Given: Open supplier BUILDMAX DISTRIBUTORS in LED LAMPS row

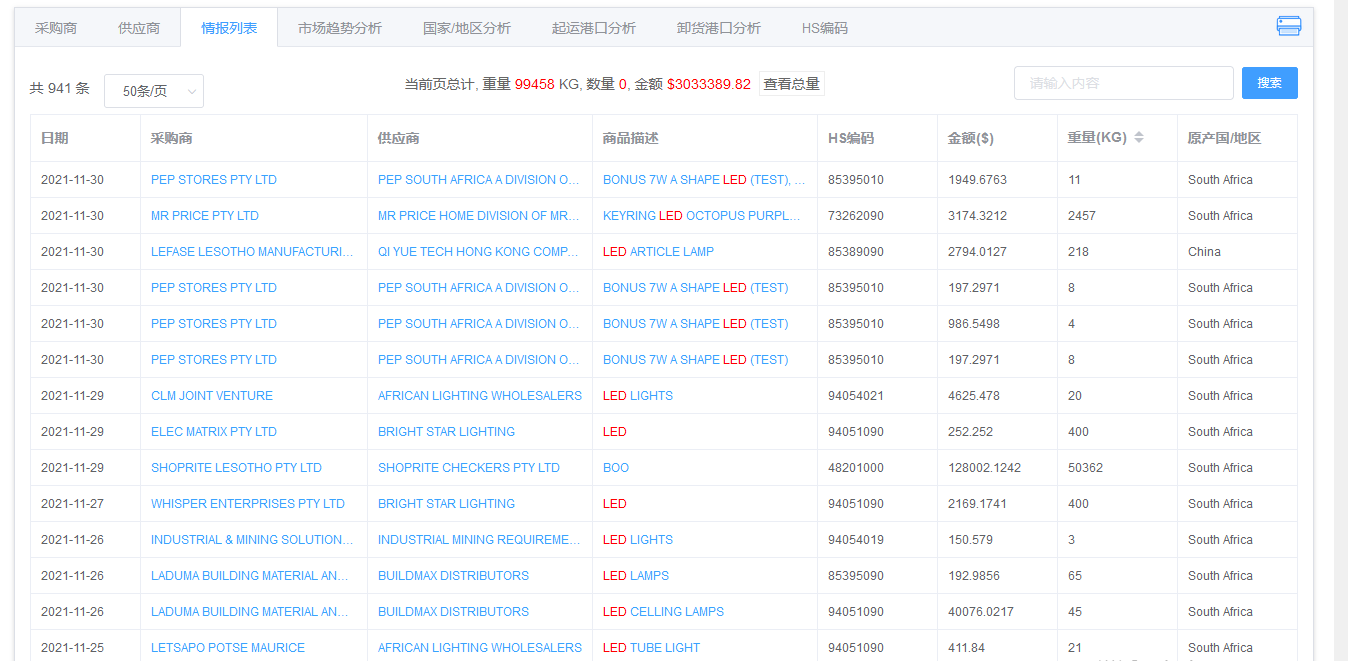Looking at the screenshot, I should coord(453,576).
